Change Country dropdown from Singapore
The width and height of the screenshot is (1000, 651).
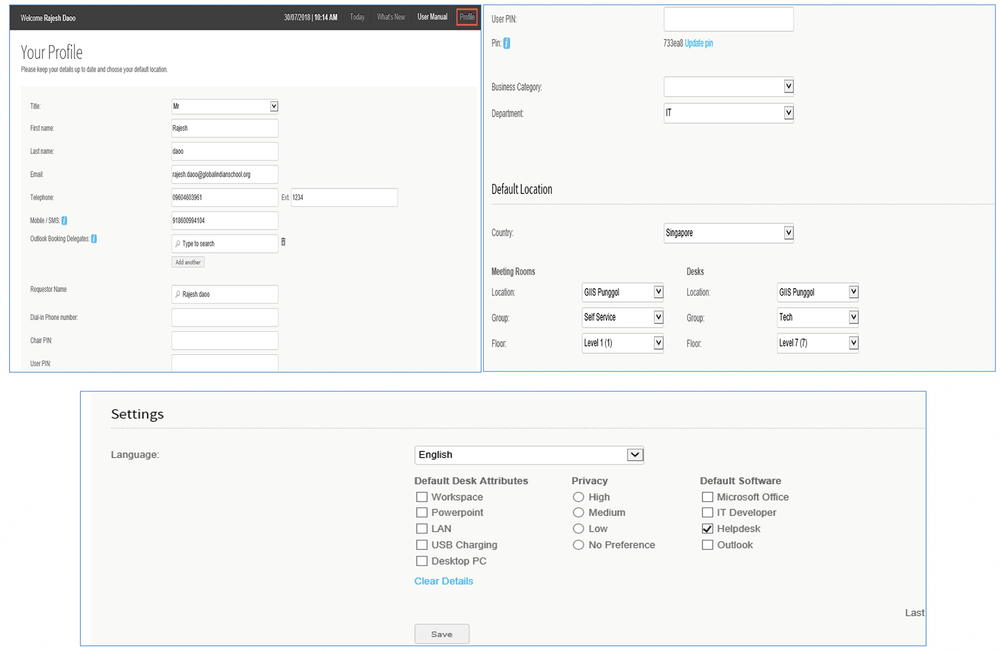click(729, 233)
